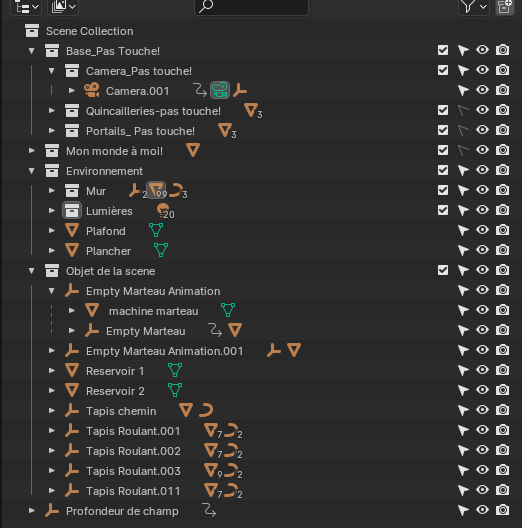Screen dimensions: 522x528
Task: Click the mesh icon beside Mon monde à moi!
Action: point(193,150)
